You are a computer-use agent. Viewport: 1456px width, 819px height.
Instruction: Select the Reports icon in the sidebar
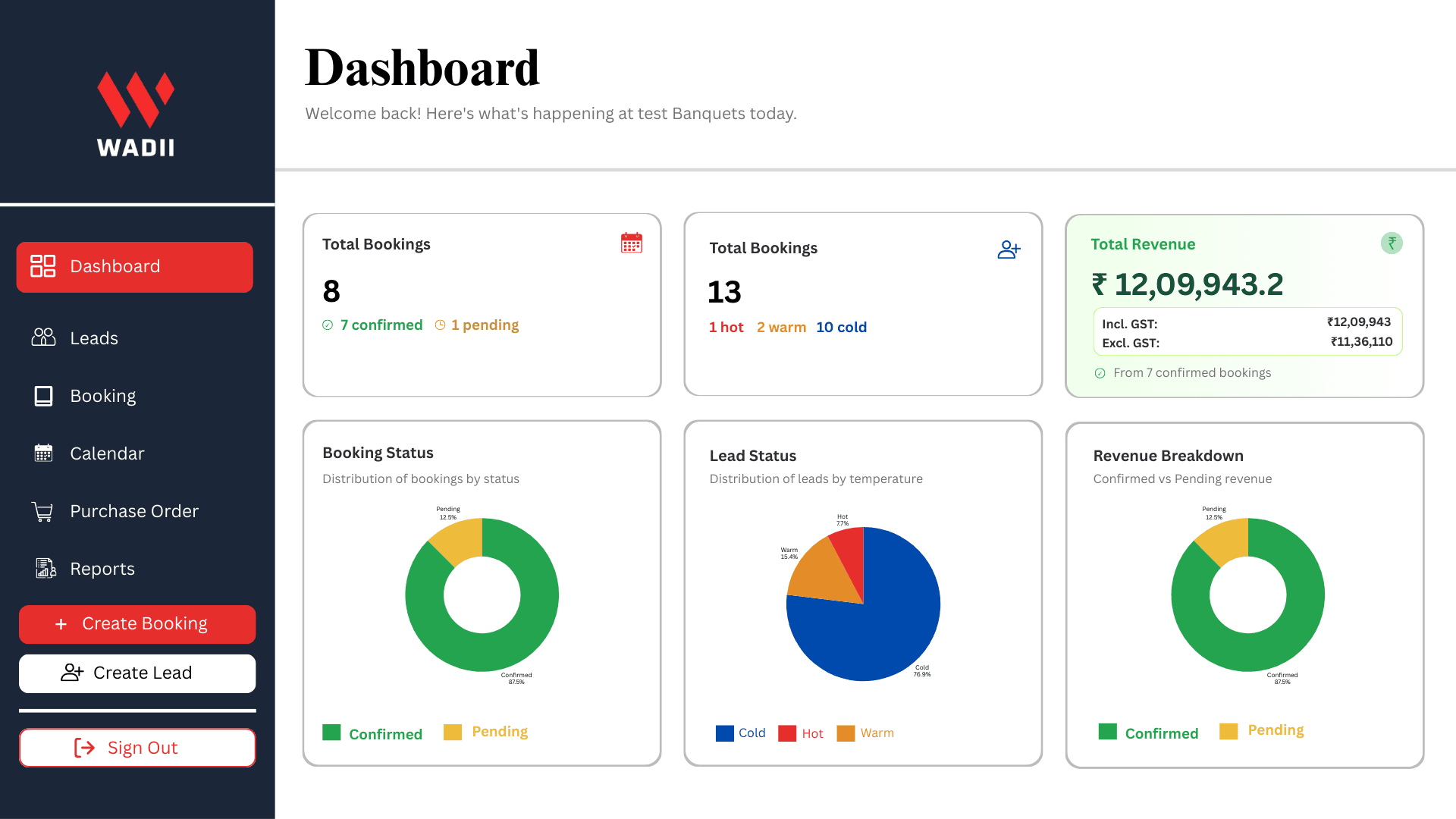44,568
